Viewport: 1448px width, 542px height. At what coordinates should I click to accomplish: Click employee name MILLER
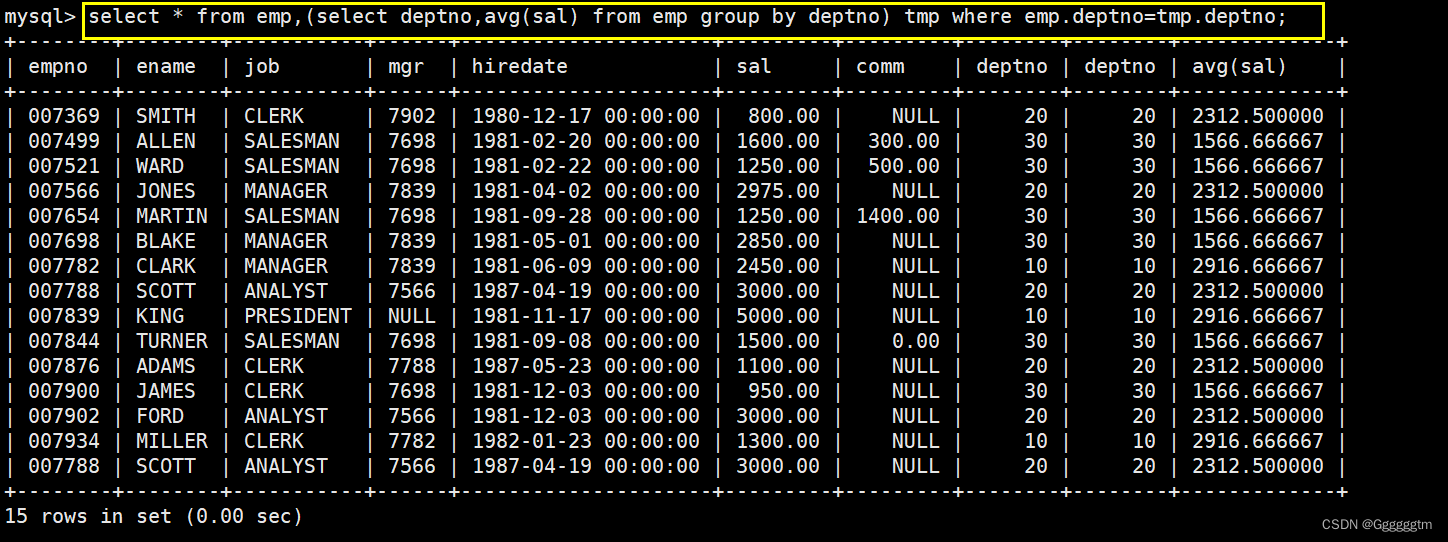coord(172,441)
